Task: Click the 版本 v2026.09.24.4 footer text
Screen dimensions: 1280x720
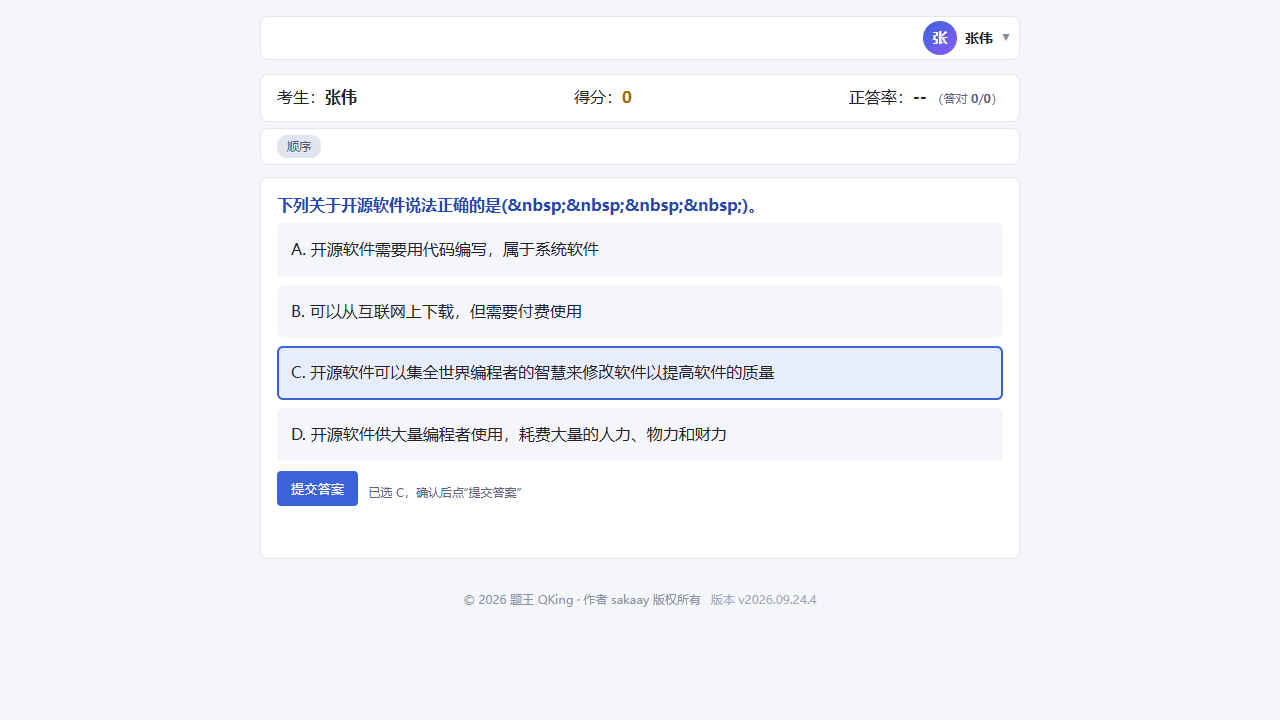Action: [x=764, y=600]
